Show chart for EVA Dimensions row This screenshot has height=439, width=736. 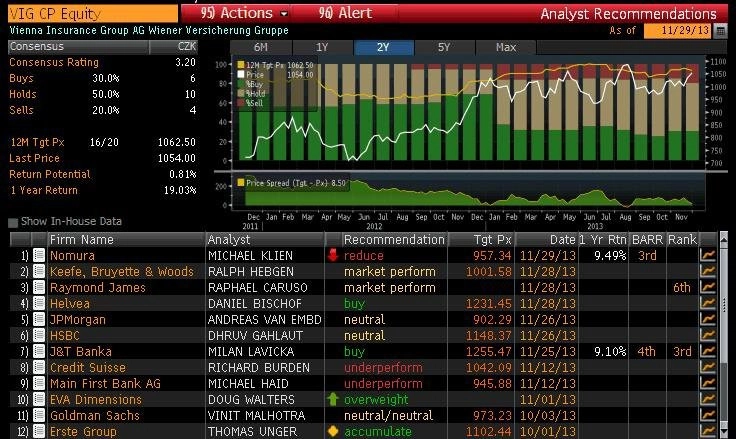coord(707,399)
